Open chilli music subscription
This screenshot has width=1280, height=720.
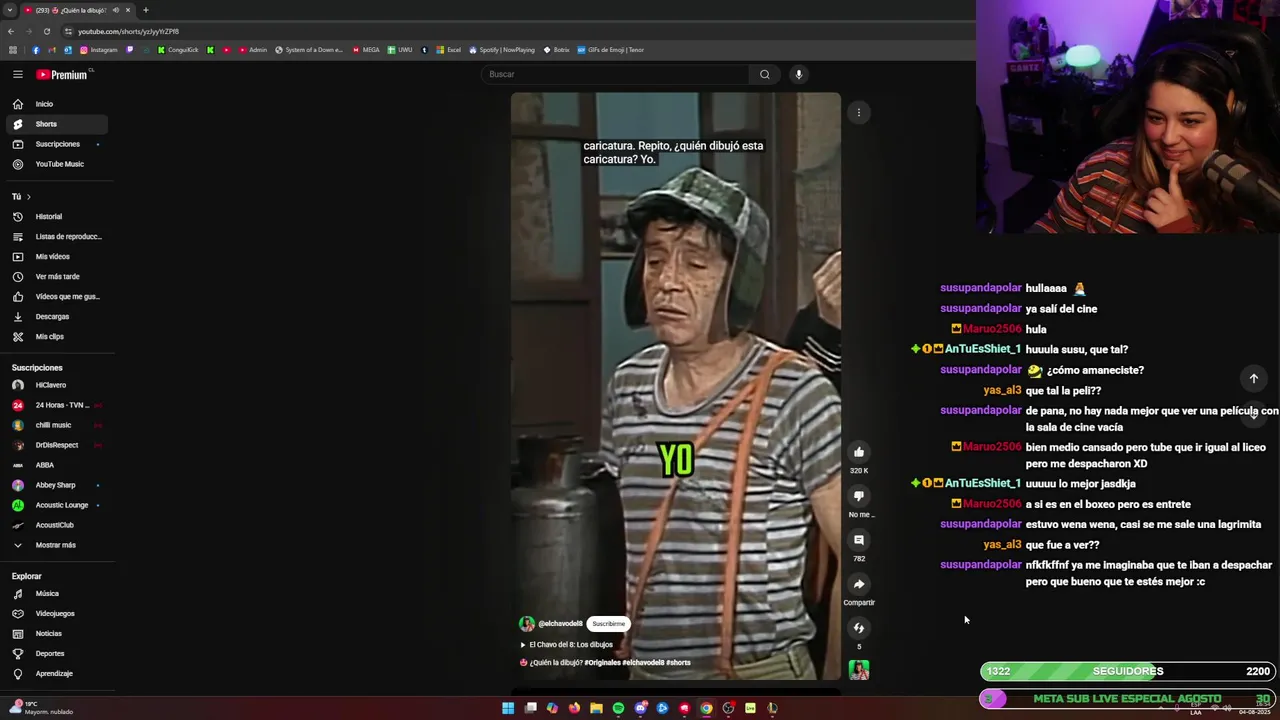[x=56, y=425]
